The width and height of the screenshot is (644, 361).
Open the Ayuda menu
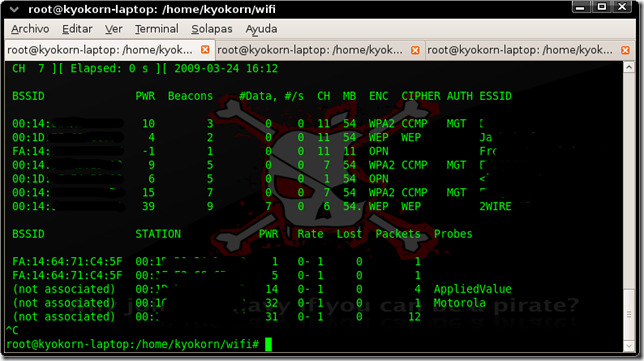click(261, 29)
